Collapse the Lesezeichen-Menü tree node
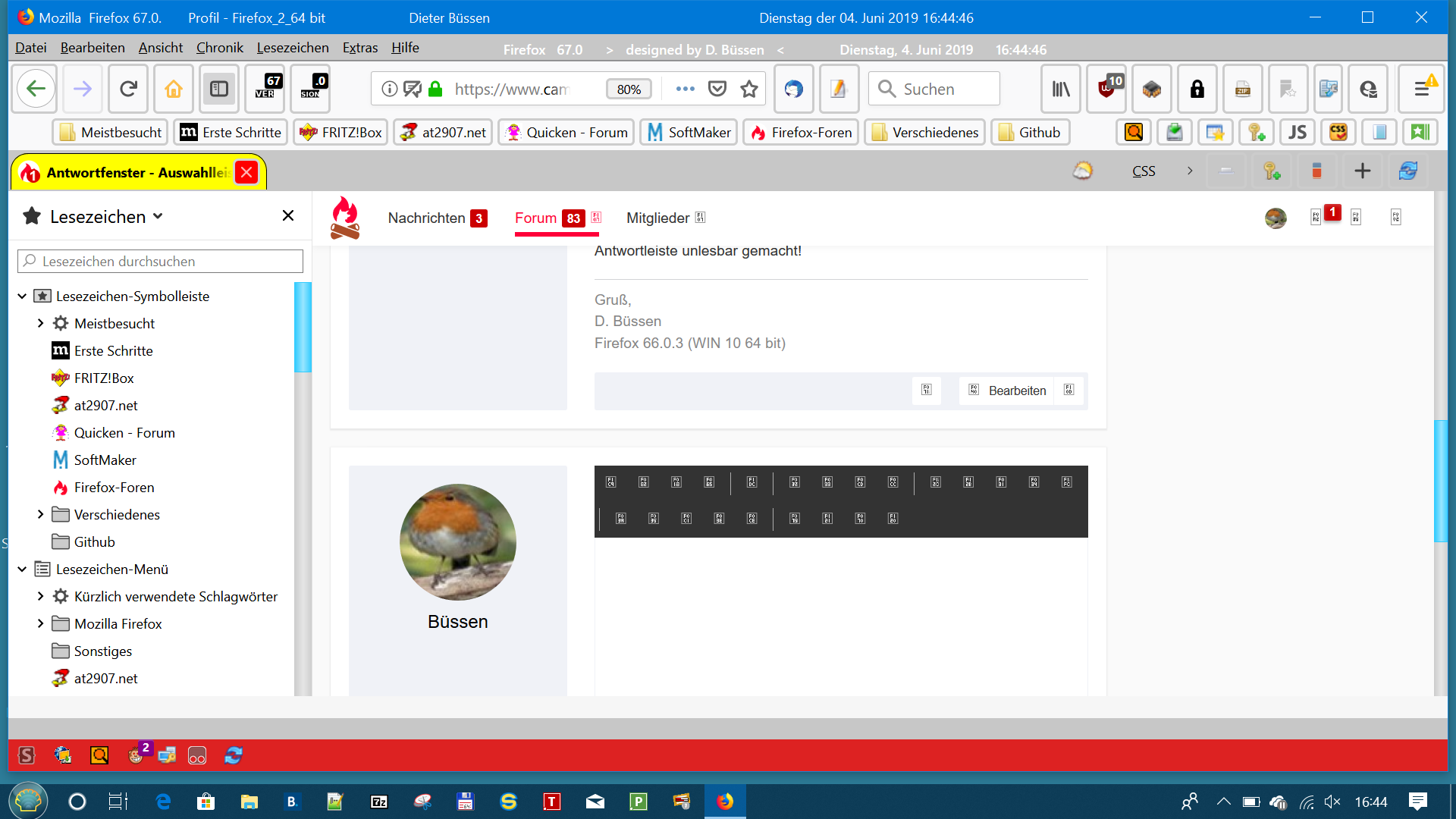The image size is (1456, 819). pyautogui.click(x=22, y=570)
